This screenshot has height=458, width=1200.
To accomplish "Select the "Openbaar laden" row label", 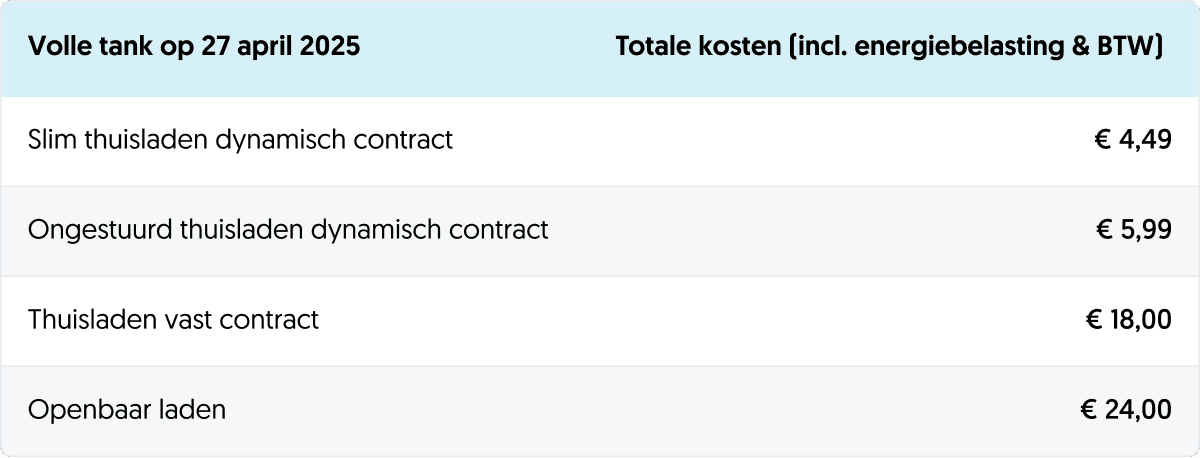I will pyautogui.click(x=127, y=410).
